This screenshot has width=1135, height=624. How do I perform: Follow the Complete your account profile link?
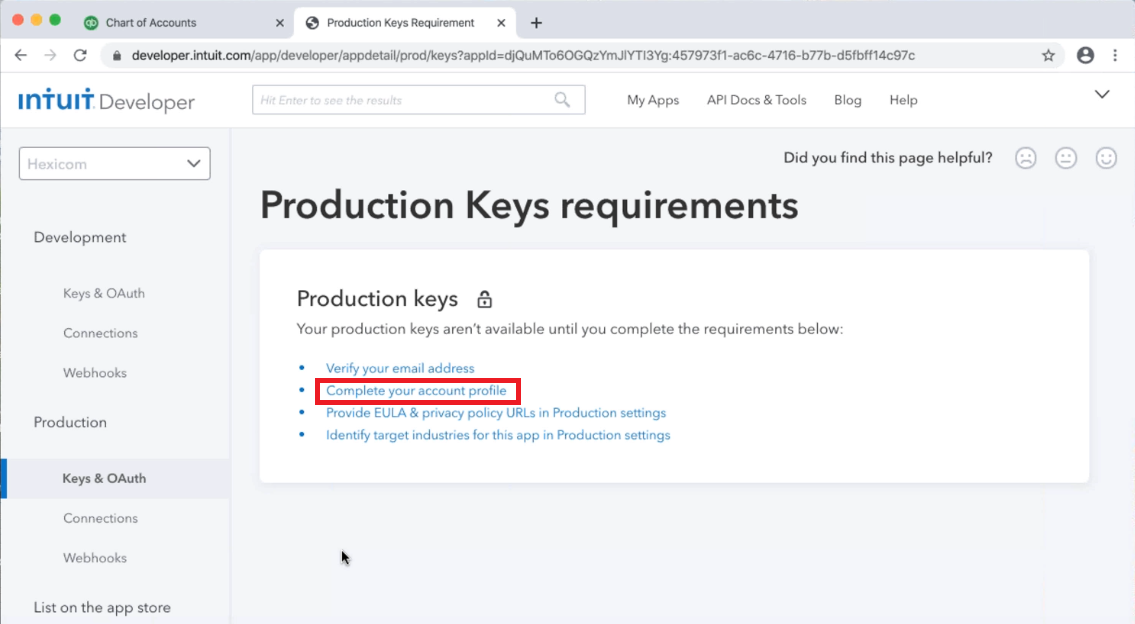416,391
